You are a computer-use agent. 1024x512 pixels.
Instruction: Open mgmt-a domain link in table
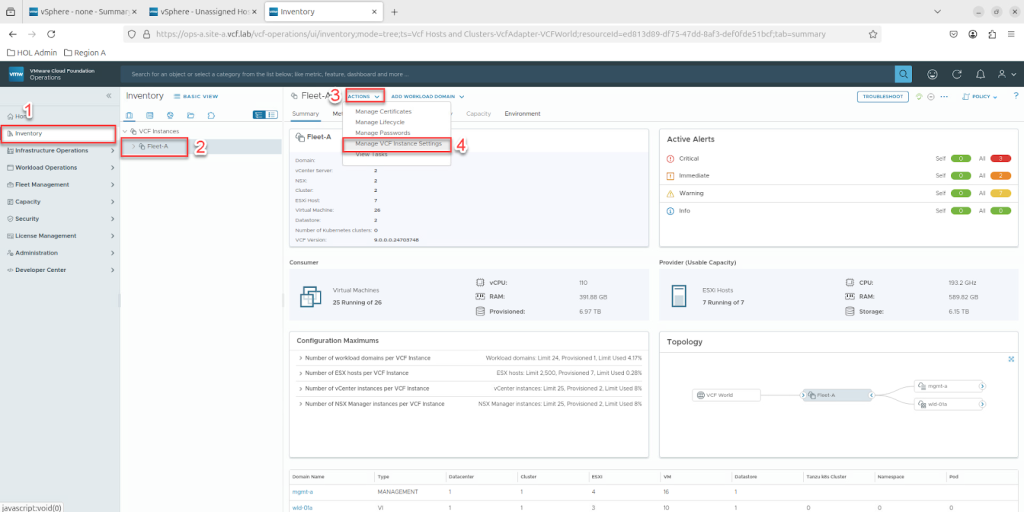click(x=302, y=491)
